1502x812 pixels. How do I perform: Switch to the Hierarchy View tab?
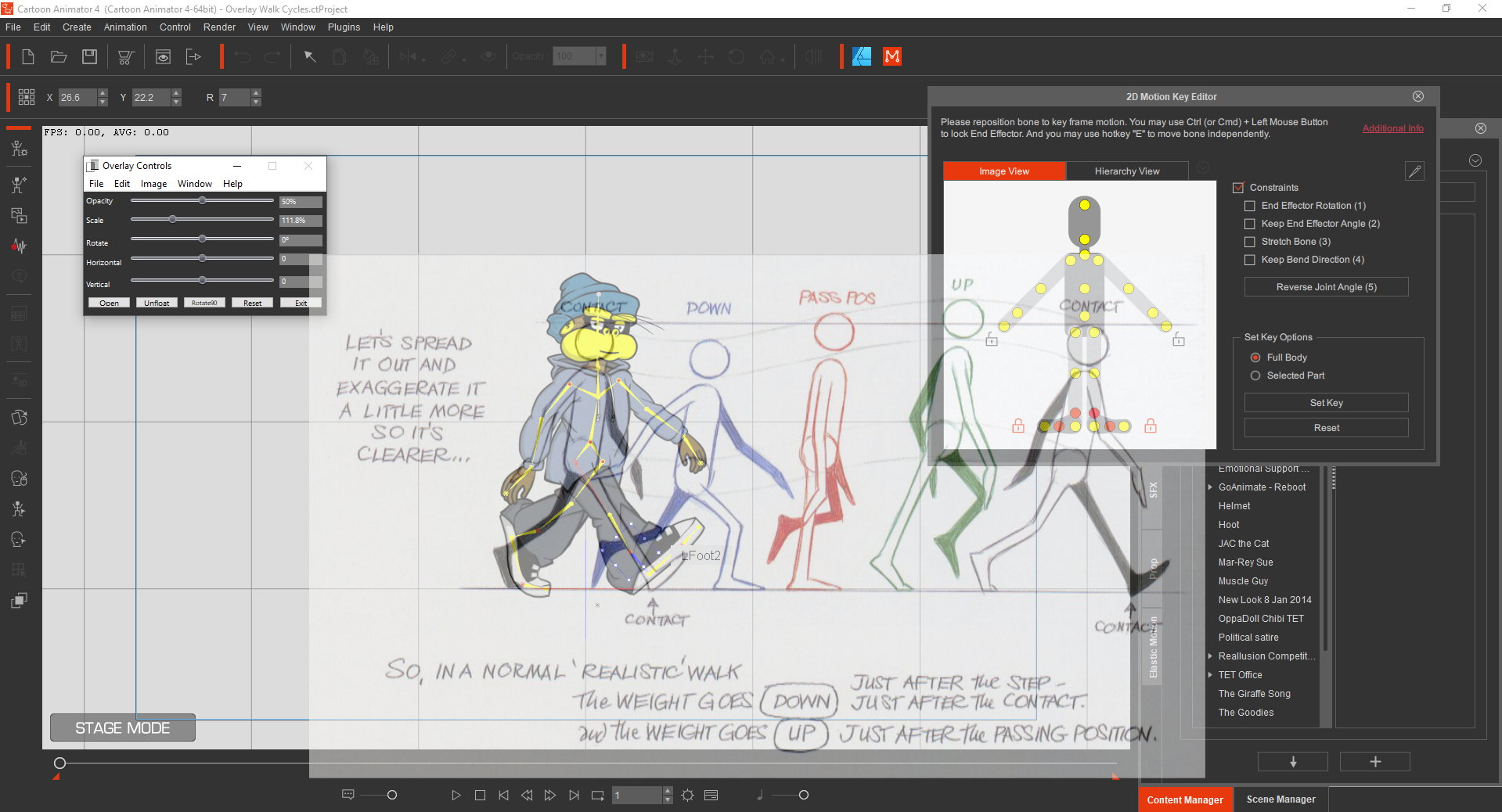tap(1127, 171)
